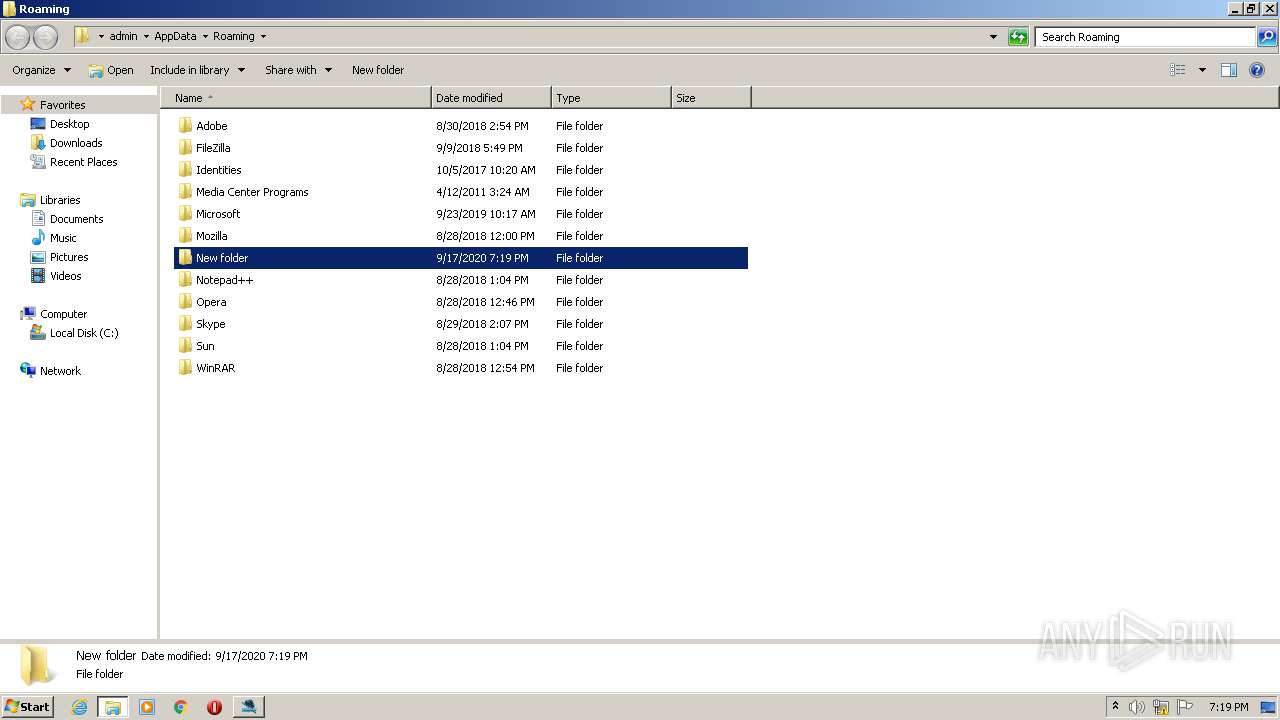
Task: Open Downloads in the navigation pane
Action: [x=76, y=143]
